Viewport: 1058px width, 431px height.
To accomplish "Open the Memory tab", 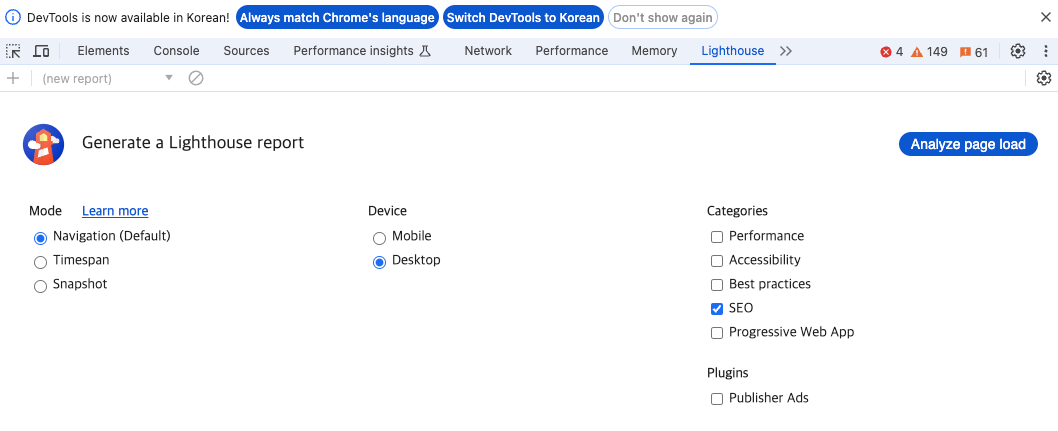I will point(654,51).
